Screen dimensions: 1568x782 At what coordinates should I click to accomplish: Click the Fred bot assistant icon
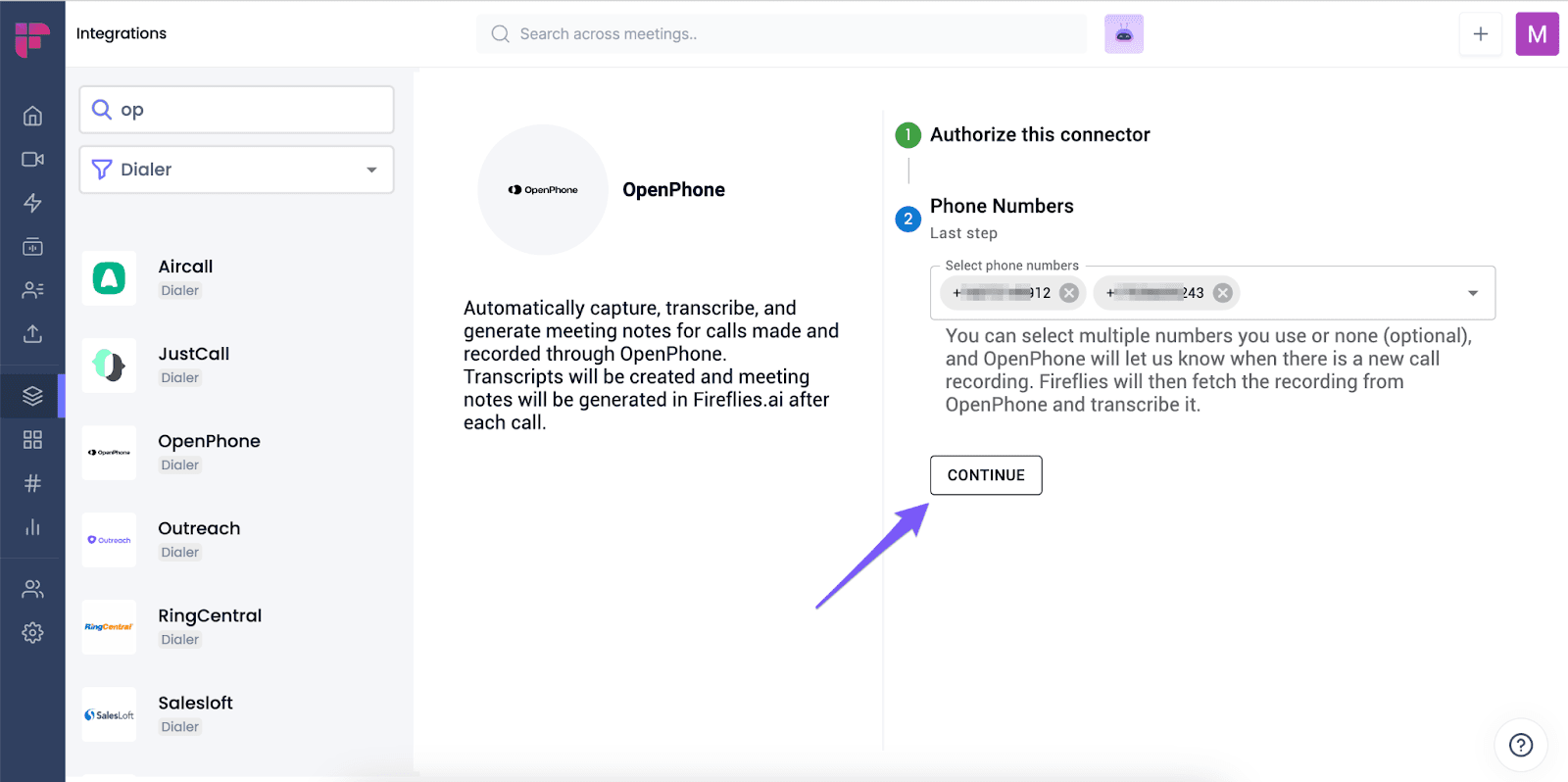click(1124, 34)
